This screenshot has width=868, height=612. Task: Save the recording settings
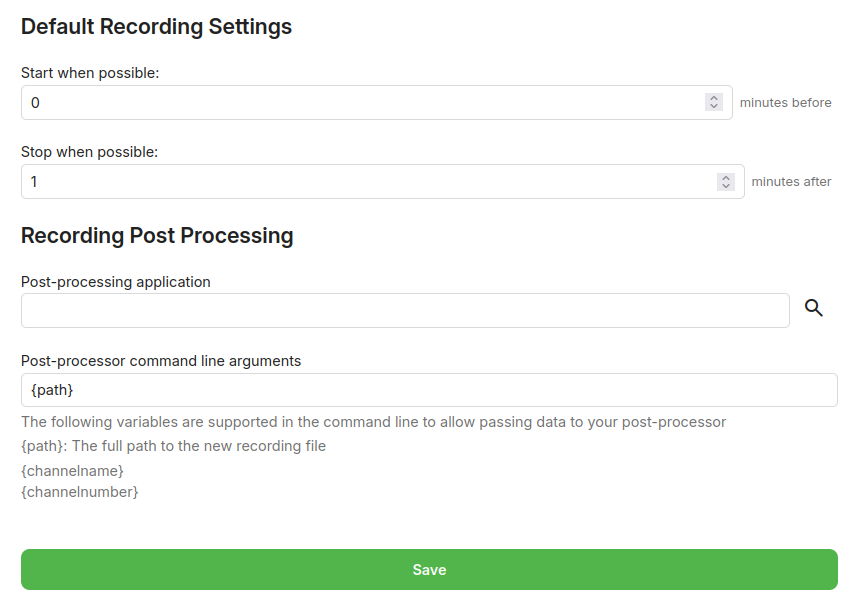pos(429,569)
